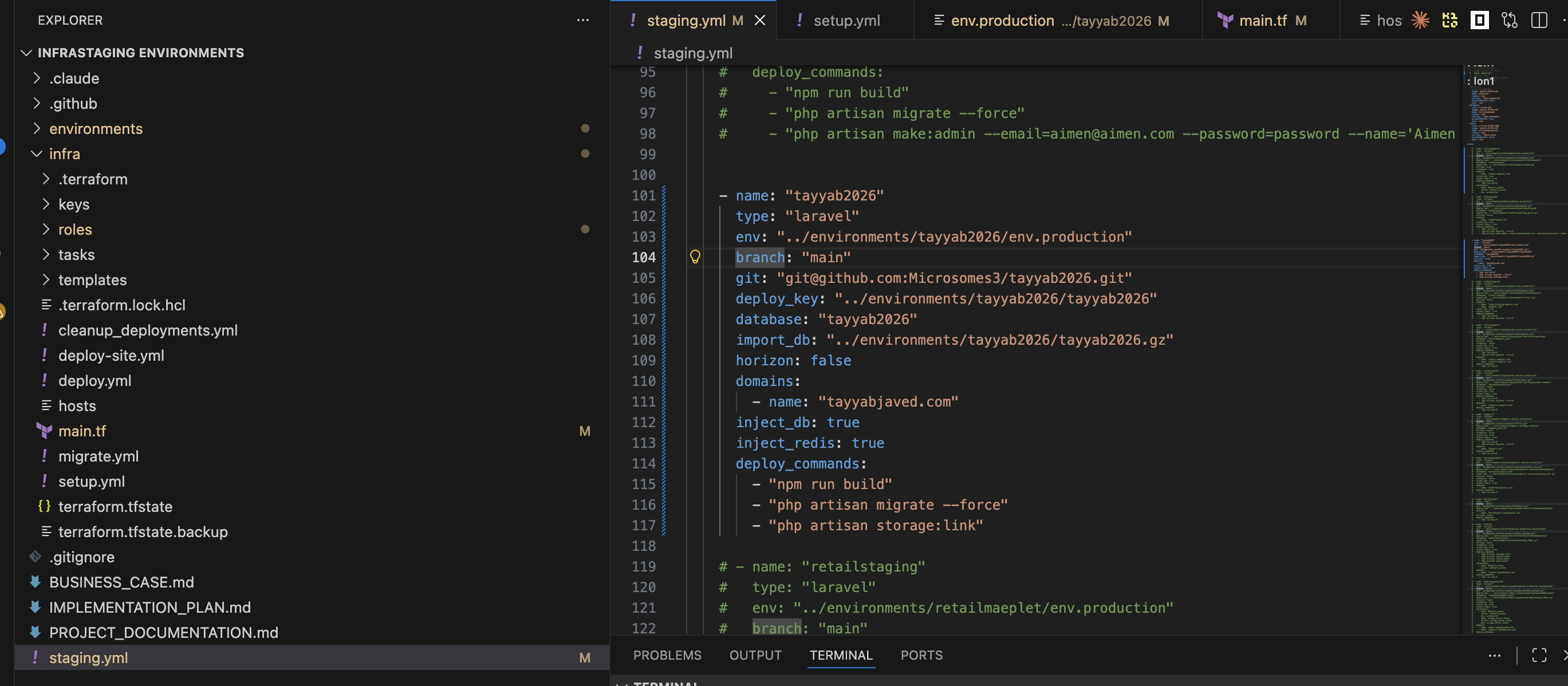Viewport: 1568px width, 686px height.
Task: Click the Compare Changes icon in the toolbar
Action: click(x=1509, y=20)
